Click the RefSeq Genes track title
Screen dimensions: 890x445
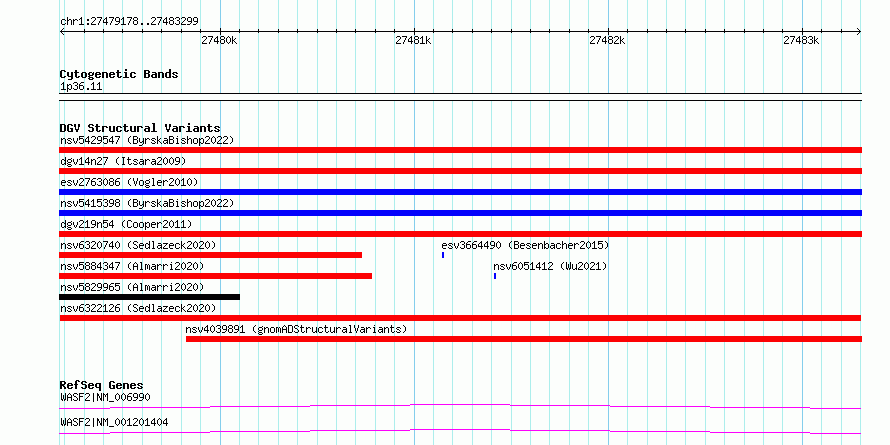point(102,385)
